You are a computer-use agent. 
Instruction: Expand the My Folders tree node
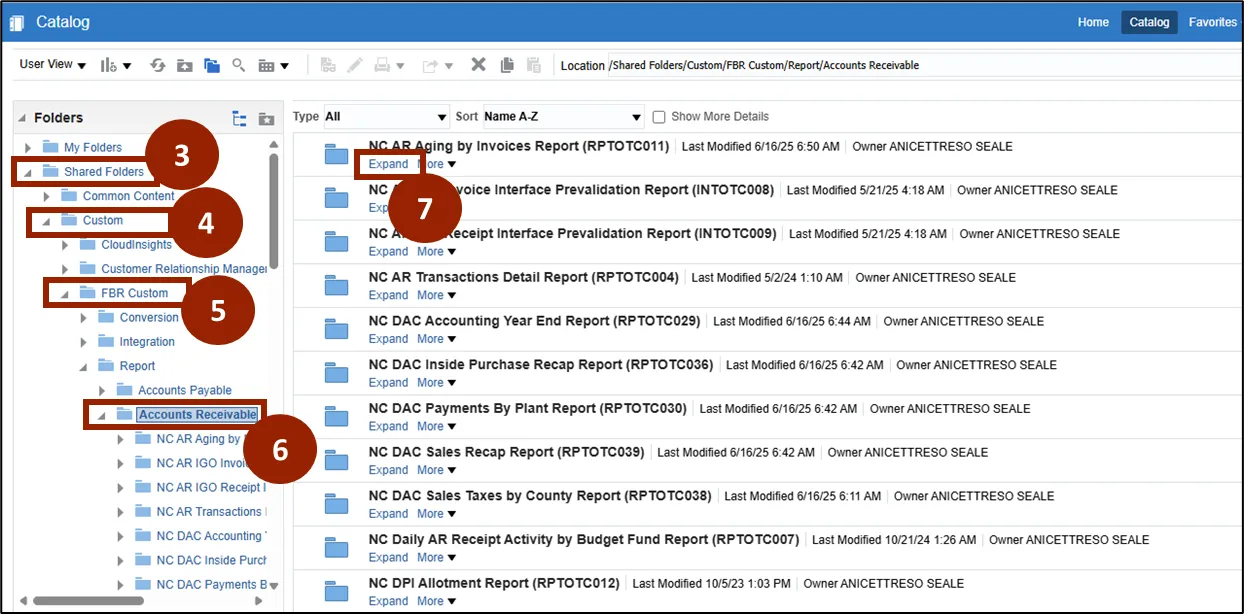click(28, 148)
